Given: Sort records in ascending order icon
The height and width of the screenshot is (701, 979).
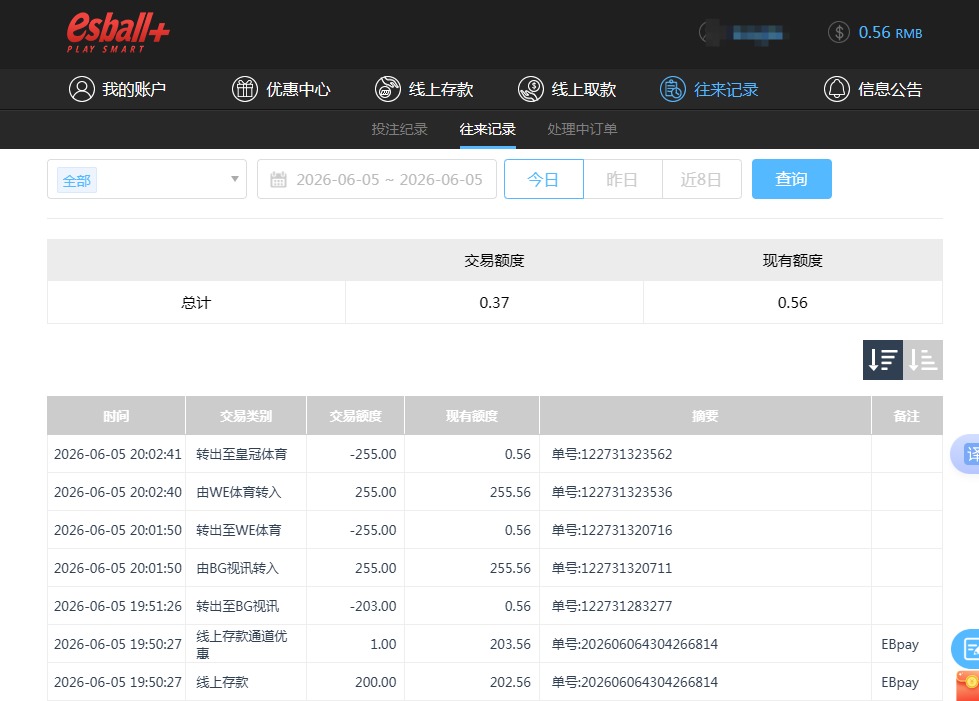Looking at the screenshot, I should pos(923,360).
